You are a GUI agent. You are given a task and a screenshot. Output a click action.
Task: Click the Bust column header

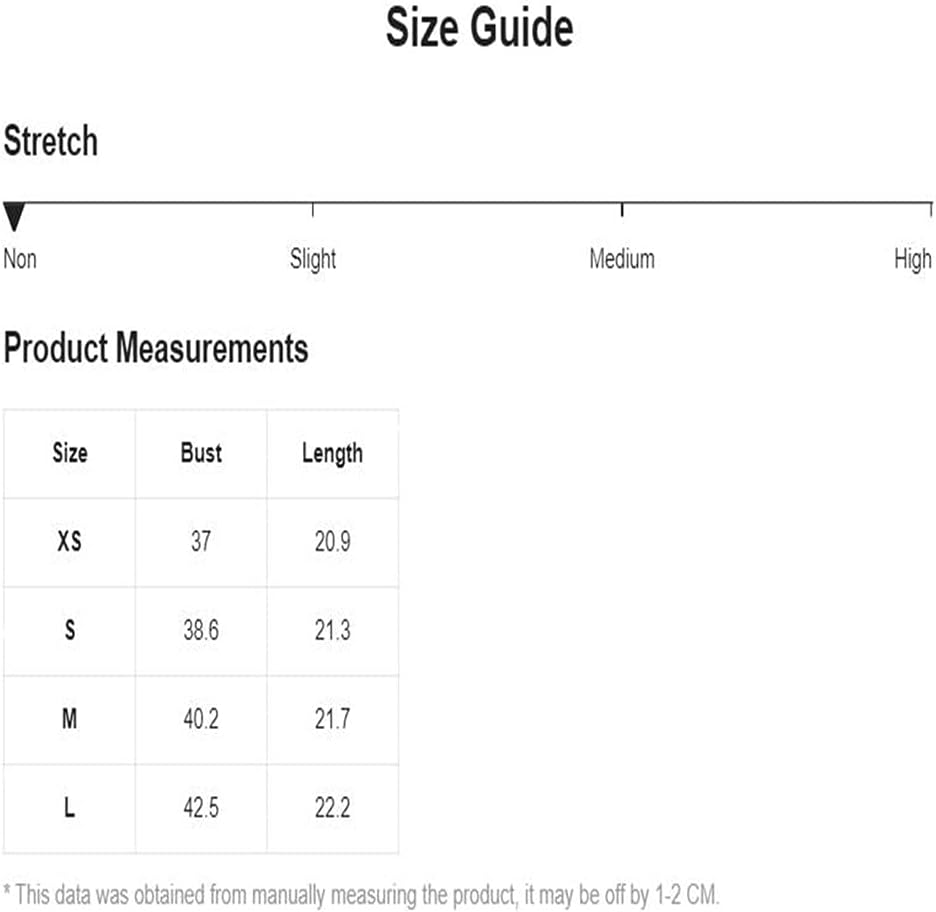click(x=201, y=453)
